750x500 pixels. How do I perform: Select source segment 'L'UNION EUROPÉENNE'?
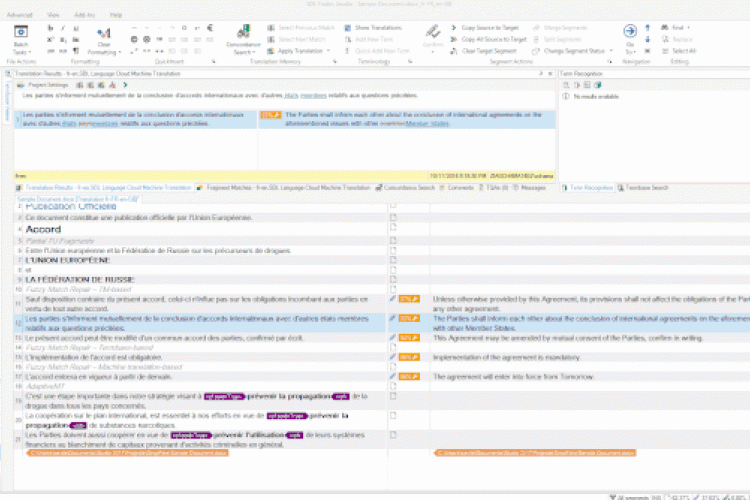(68, 260)
